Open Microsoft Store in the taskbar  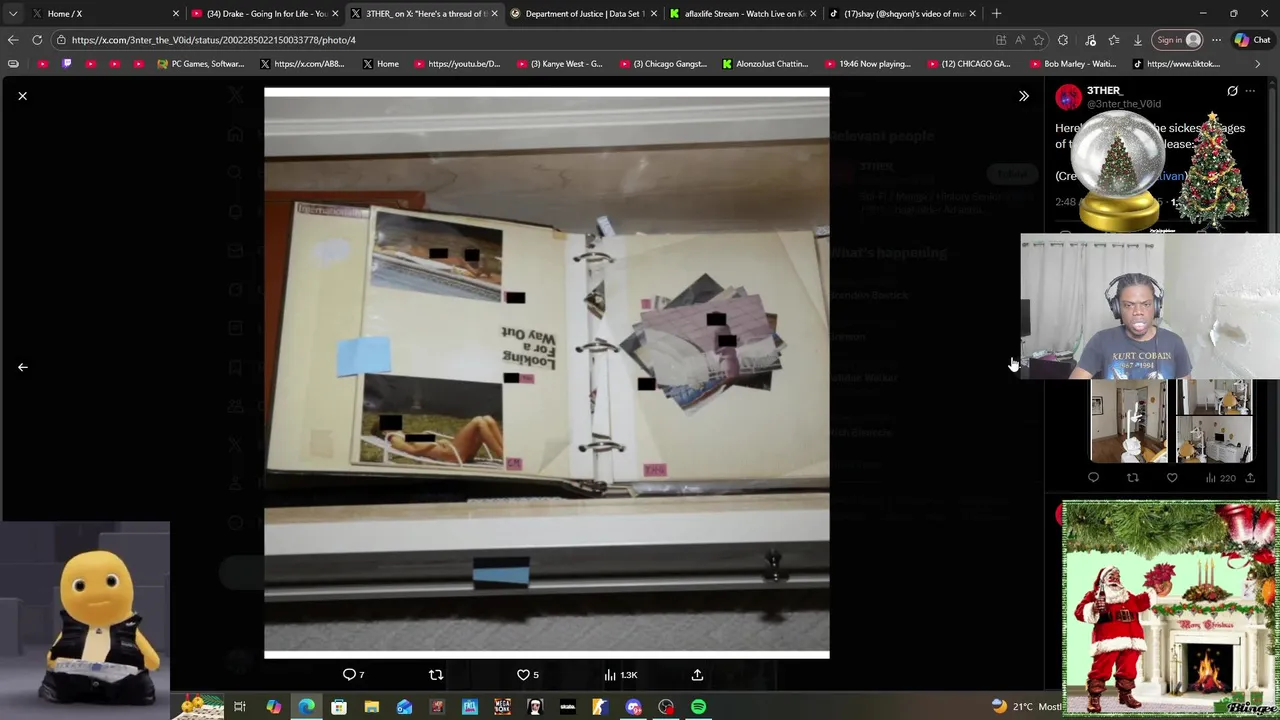pyautogui.click(x=339, y=707)
